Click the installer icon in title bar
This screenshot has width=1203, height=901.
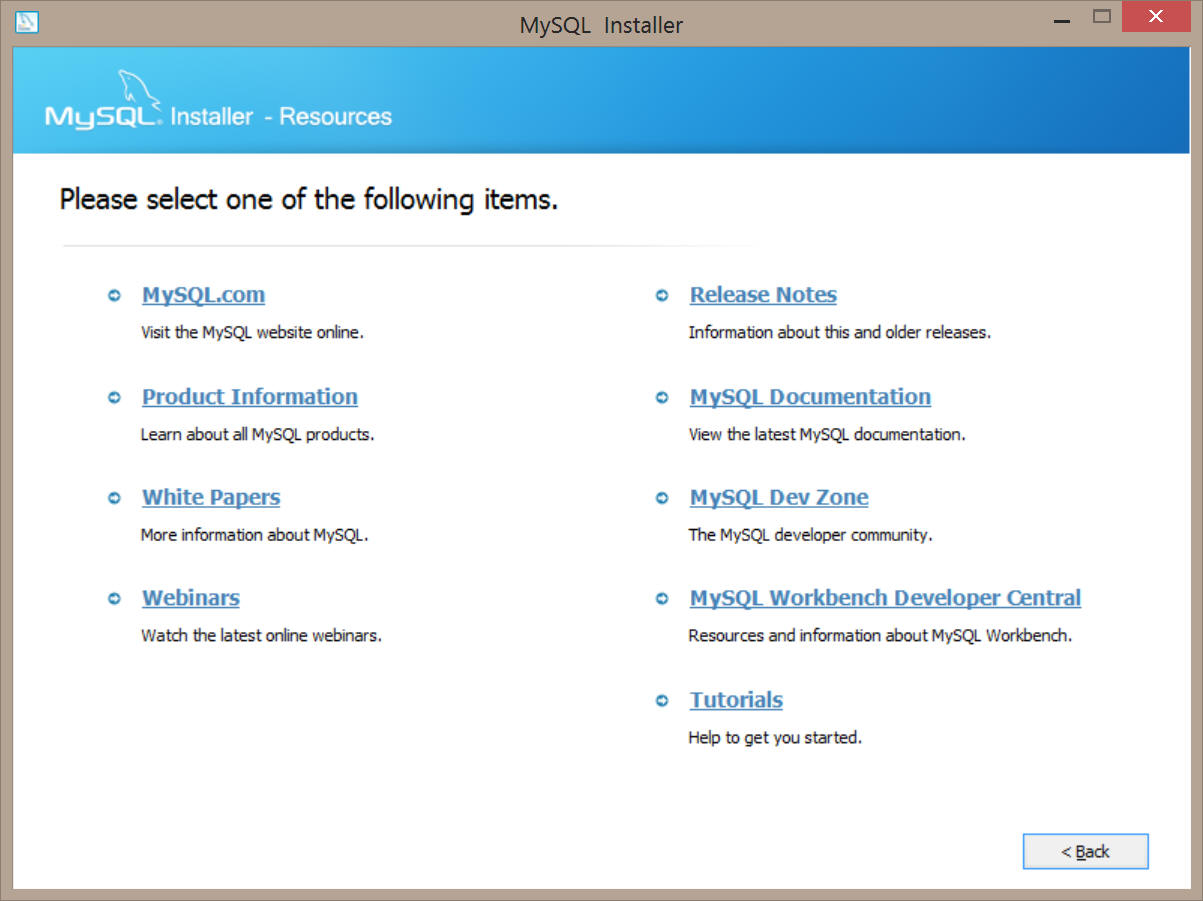coord(28,21)
